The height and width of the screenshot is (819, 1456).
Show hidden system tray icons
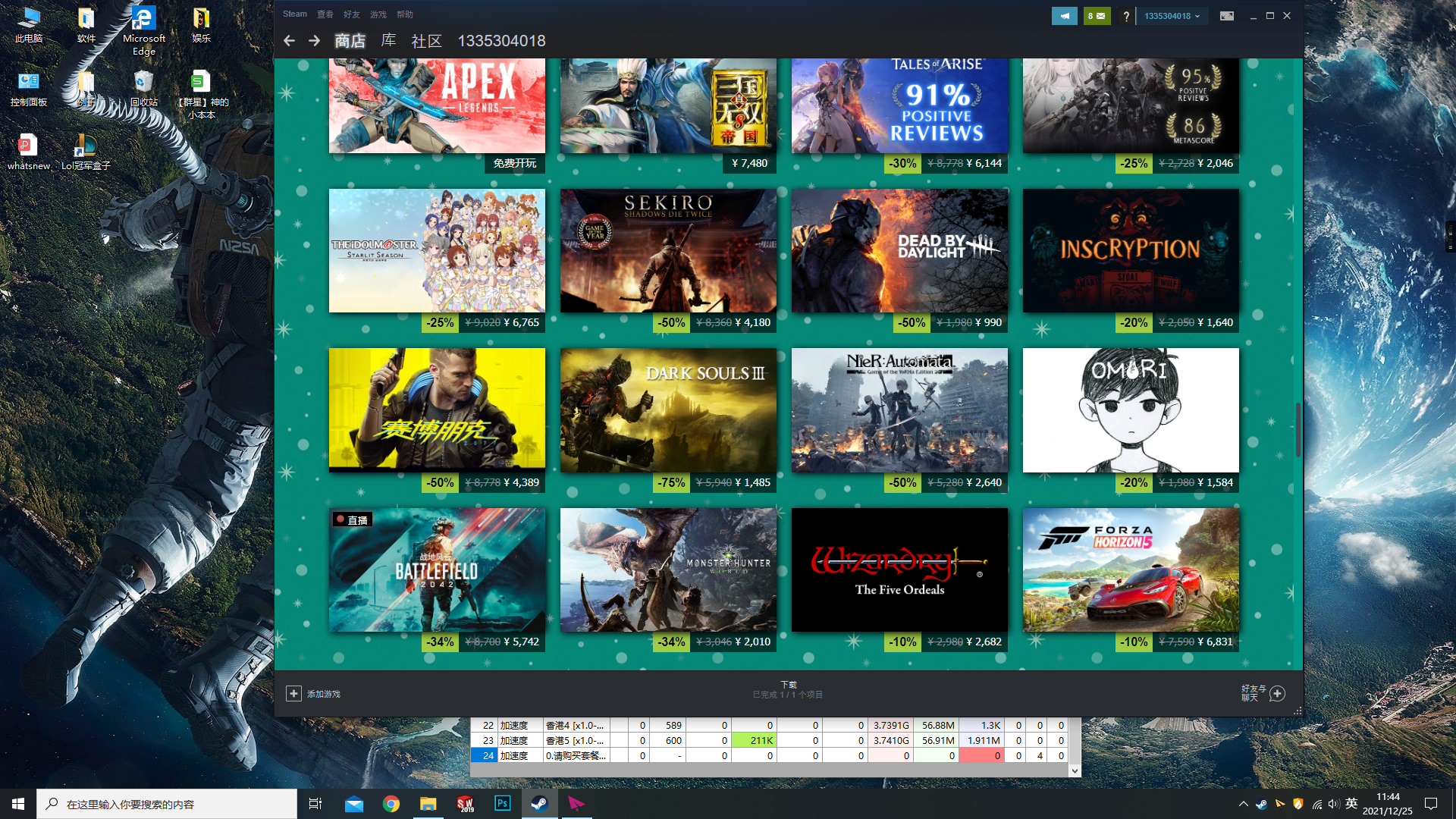[x=1243, y=804]
